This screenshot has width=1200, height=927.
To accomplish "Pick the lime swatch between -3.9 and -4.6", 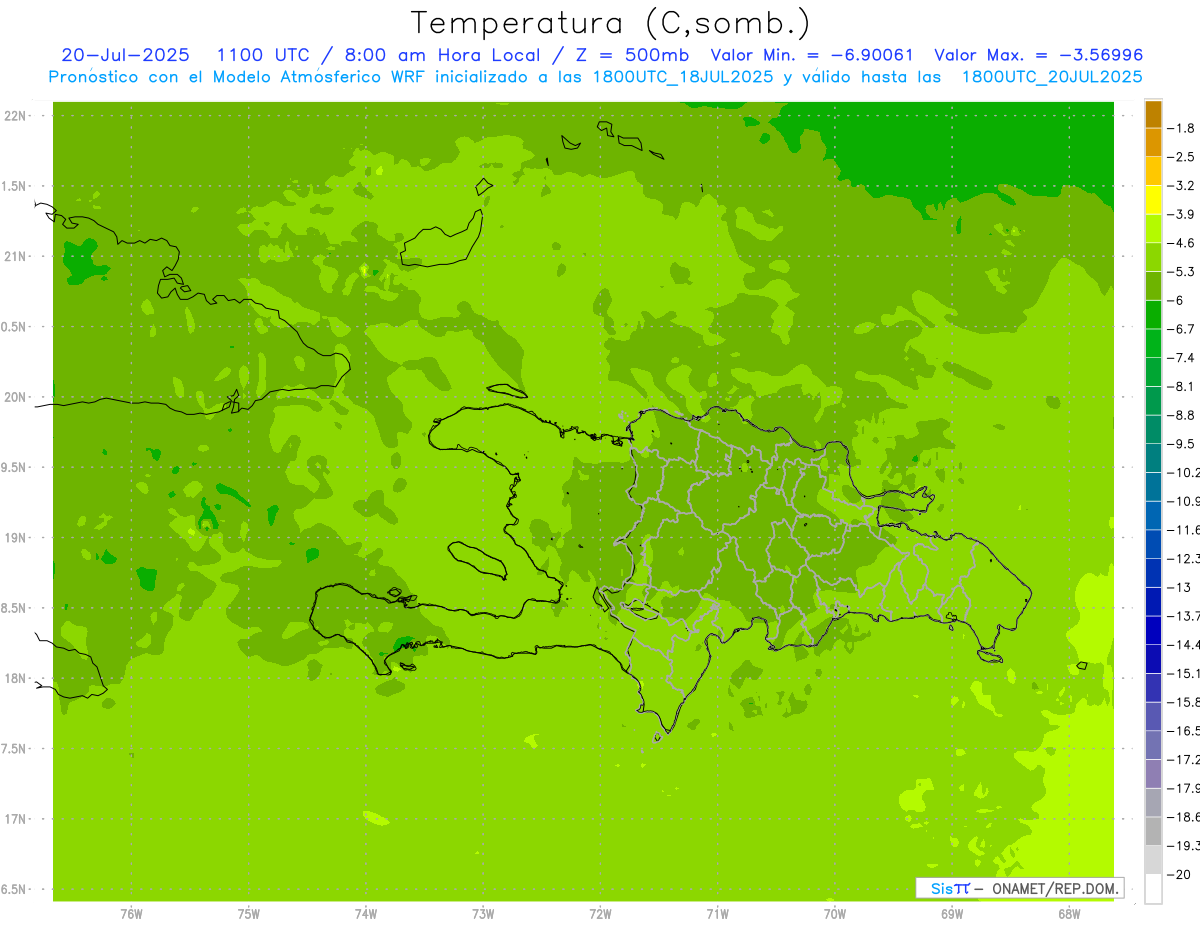I will click(1153, 229).
